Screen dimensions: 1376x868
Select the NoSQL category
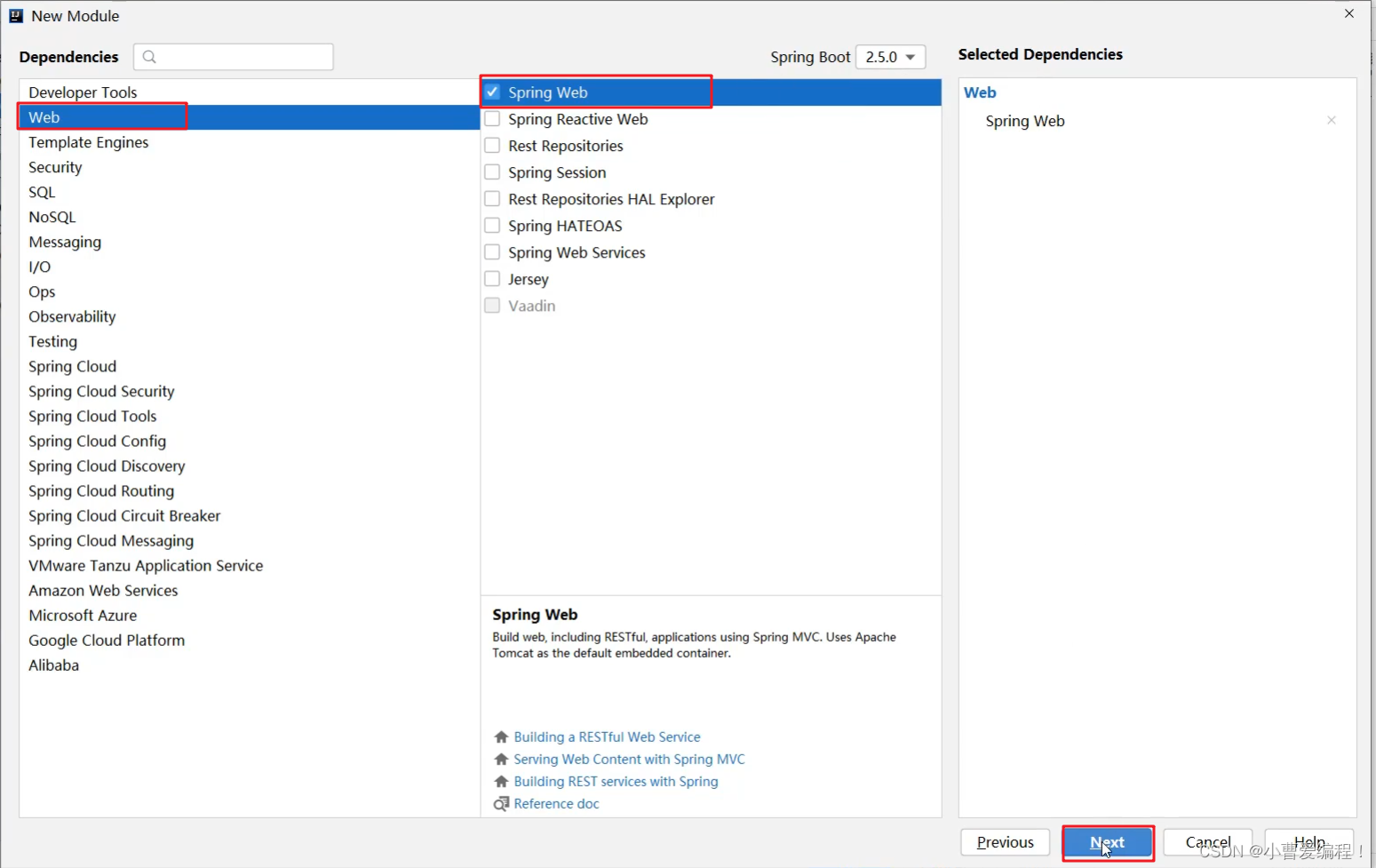[250, 217]
